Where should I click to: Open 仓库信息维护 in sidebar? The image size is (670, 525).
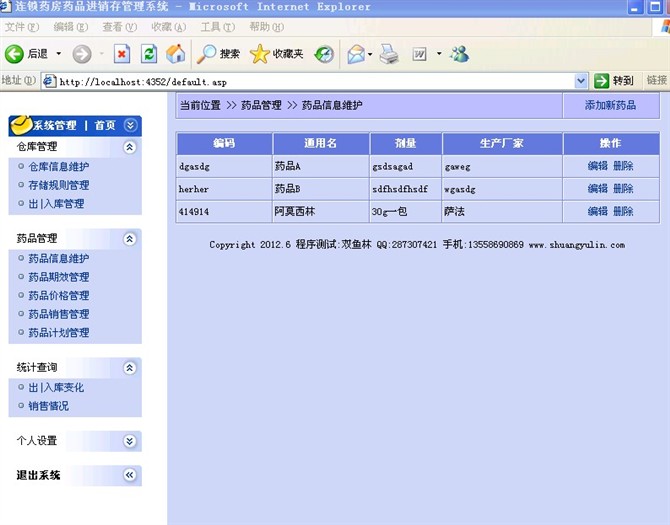coord(59,167)
